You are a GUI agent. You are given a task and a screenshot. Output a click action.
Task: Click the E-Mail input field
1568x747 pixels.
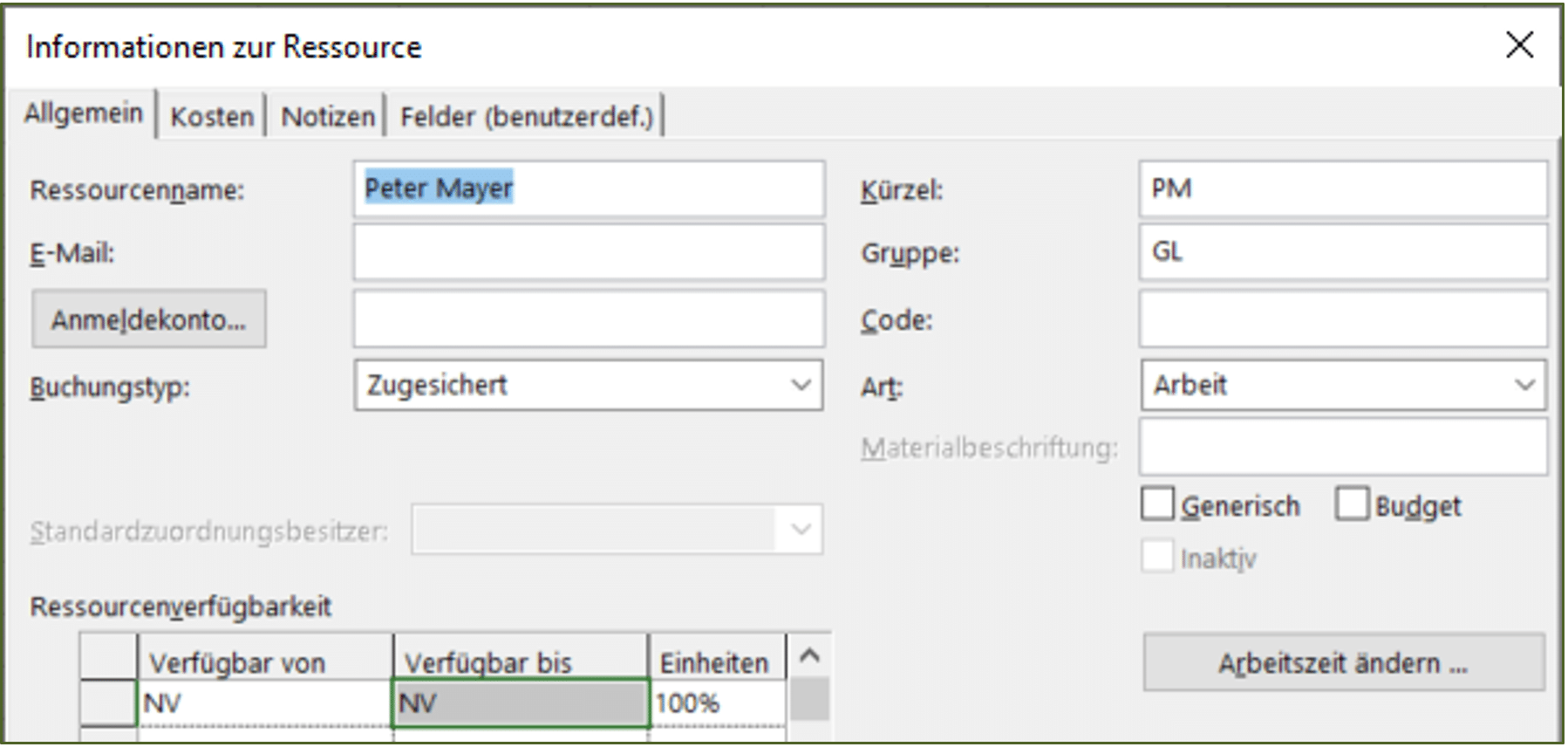click(x=589, y=252)
